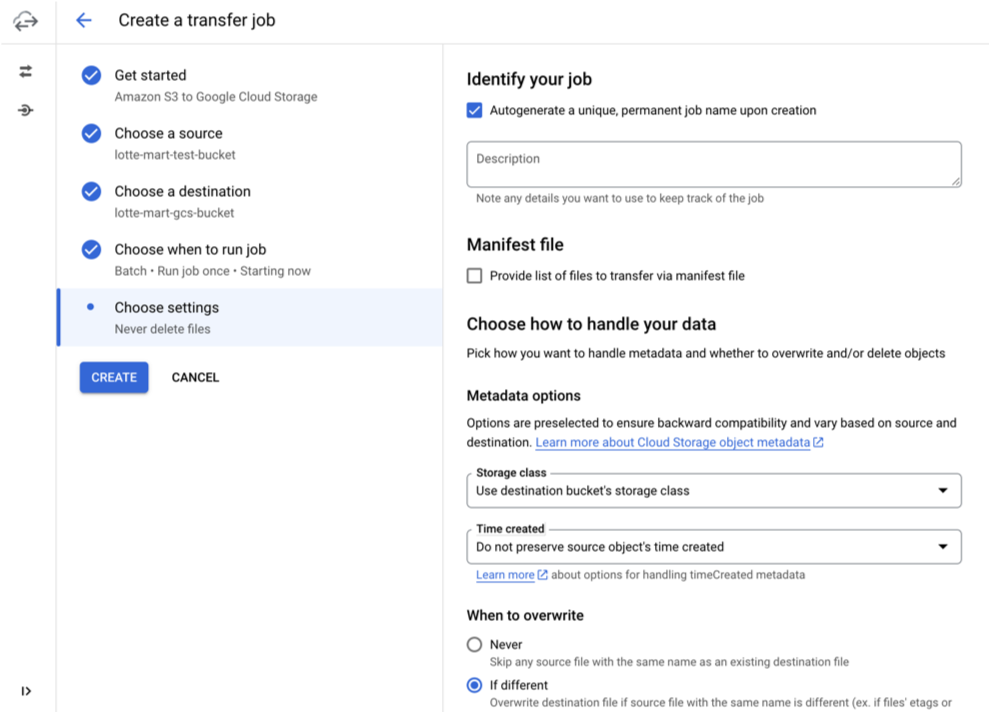Screen dimensions: 989x712
Task: Select the Choose settings step
Action: [x=250, y=317]
